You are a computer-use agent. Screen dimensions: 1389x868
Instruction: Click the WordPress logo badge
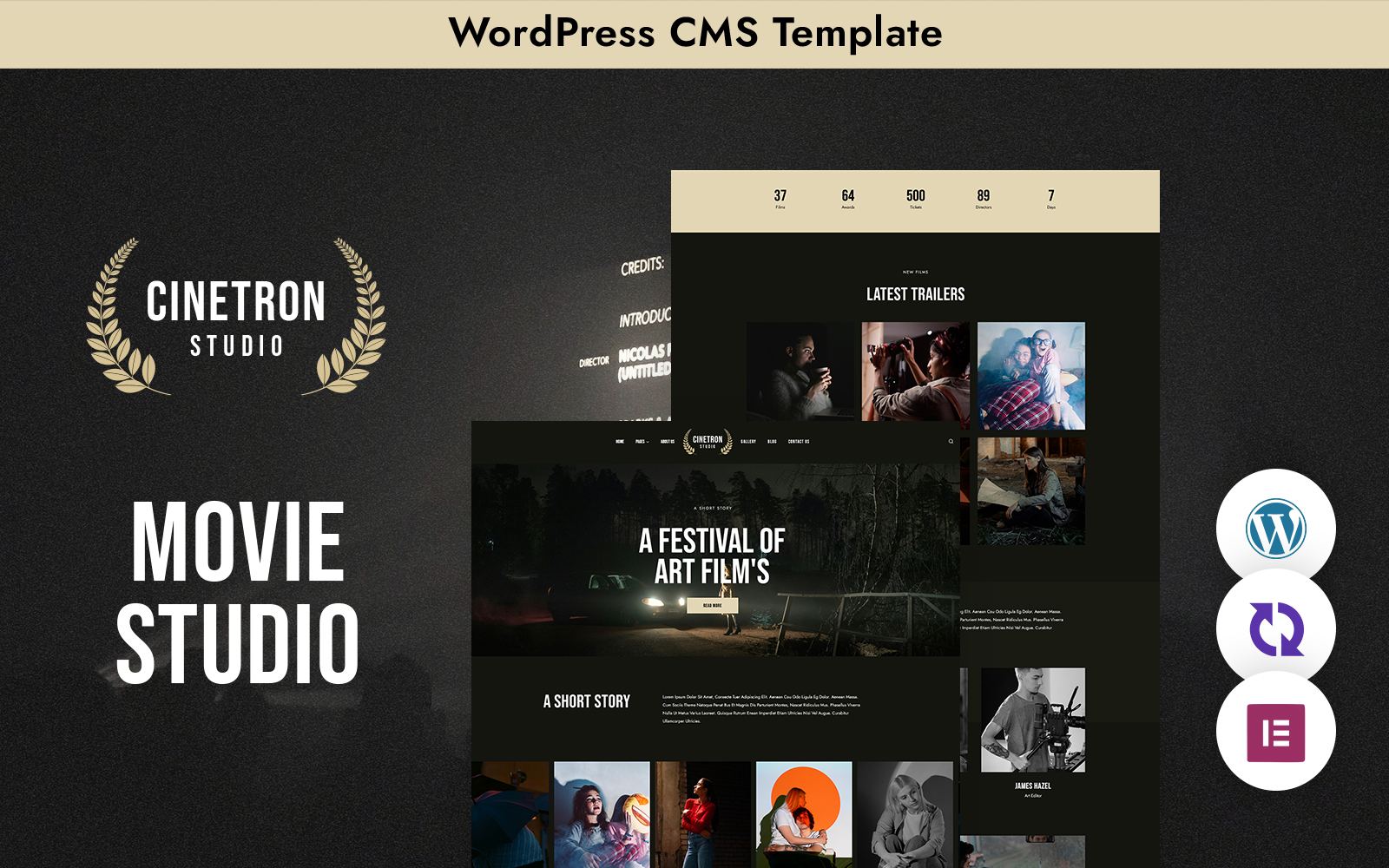click(1275, 529)
